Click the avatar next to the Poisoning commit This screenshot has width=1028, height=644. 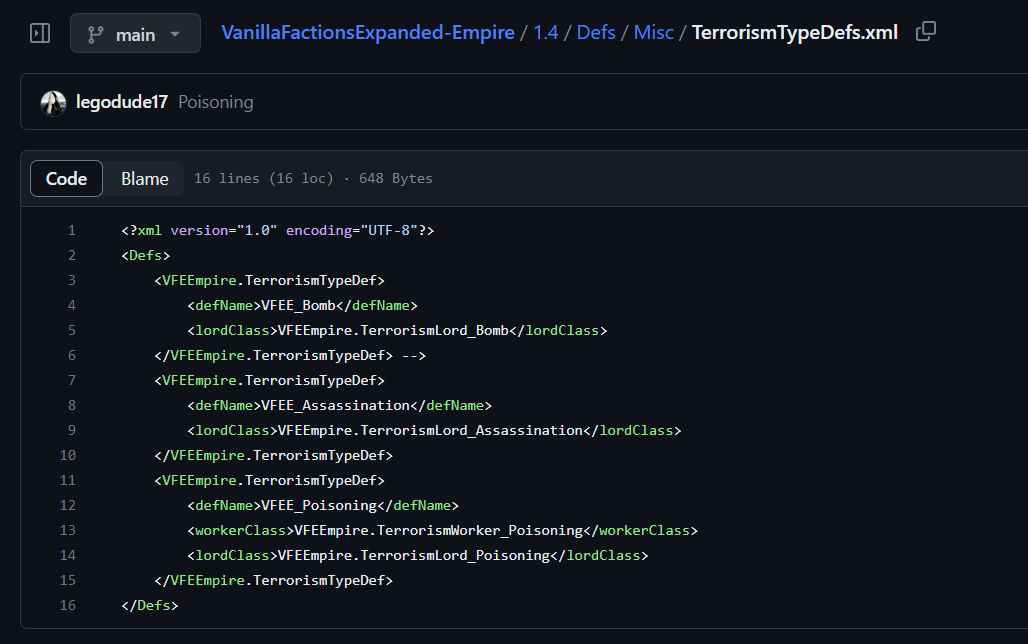pos(52,101)
